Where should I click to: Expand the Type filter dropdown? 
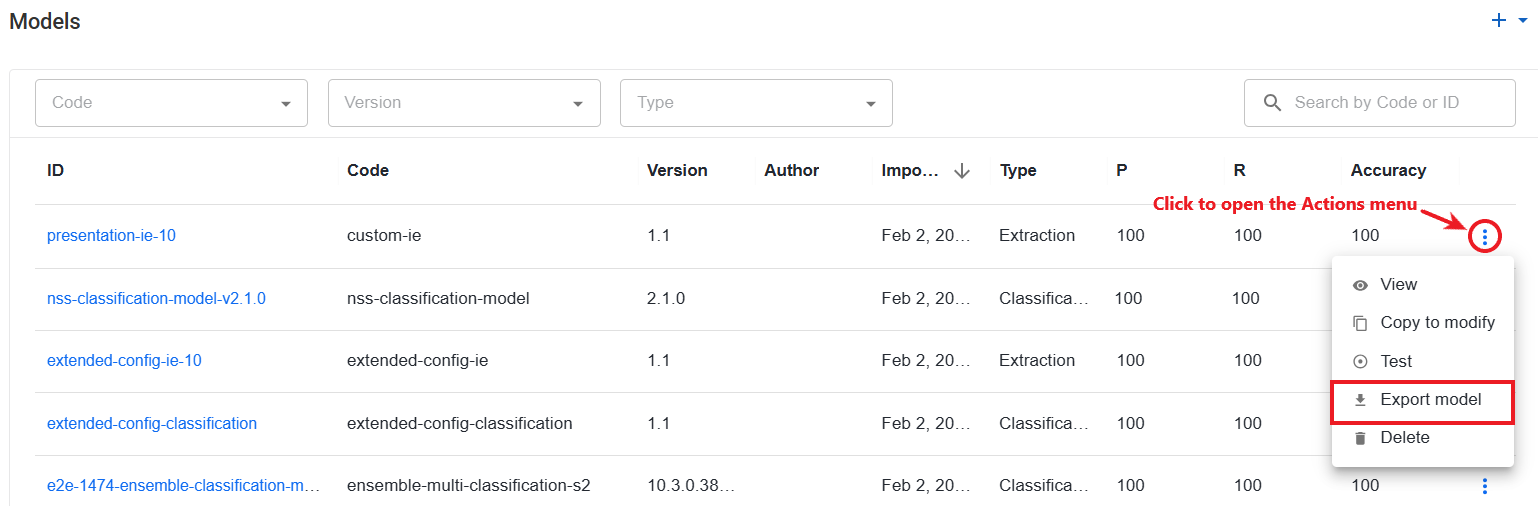870,103
